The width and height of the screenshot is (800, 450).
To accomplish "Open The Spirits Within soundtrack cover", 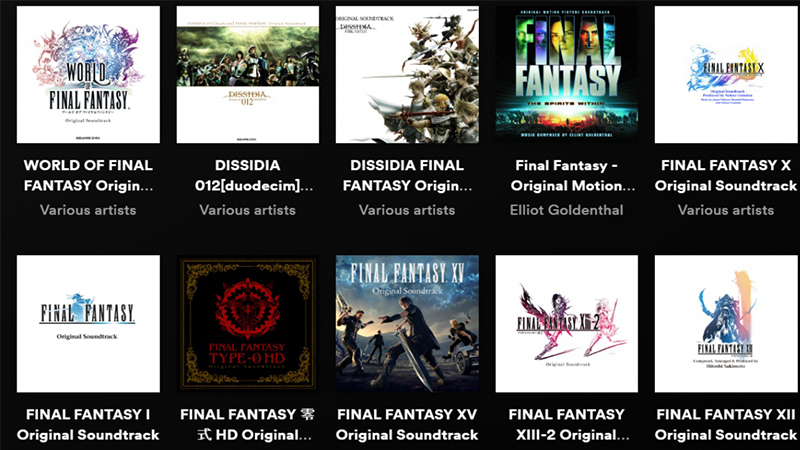I will pyautogui.click(x=566, y=74).
